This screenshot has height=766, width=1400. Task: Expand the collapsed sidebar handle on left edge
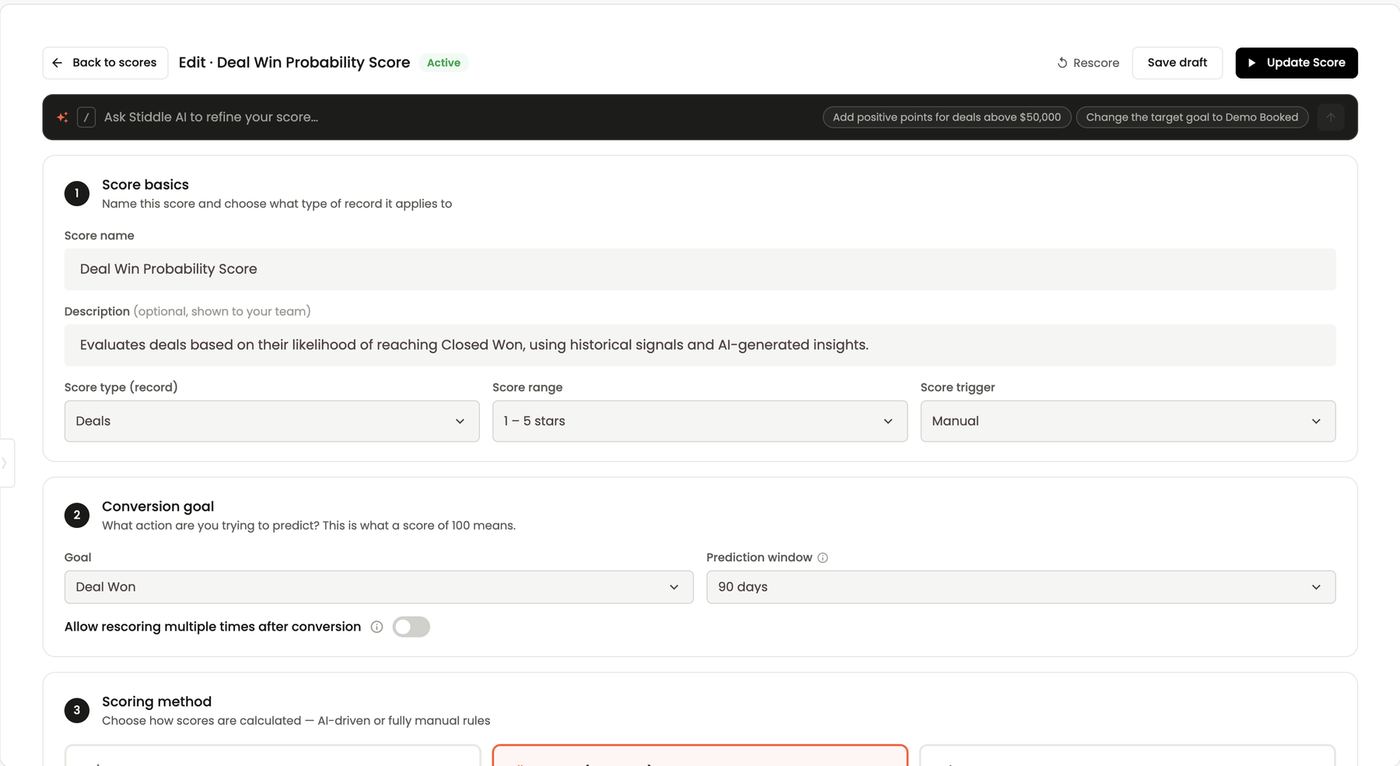tap(6, 463)
